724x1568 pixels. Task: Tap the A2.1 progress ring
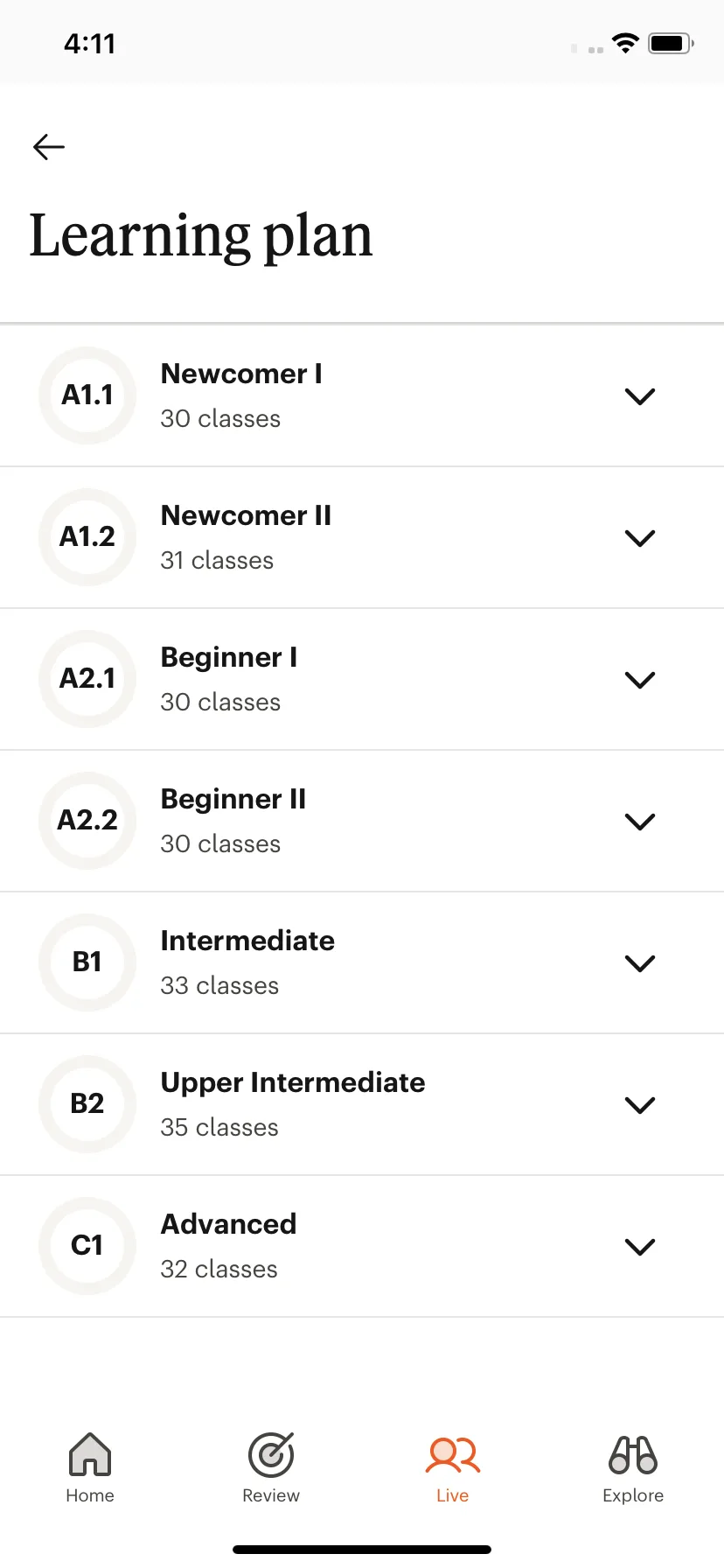point(87,679)
